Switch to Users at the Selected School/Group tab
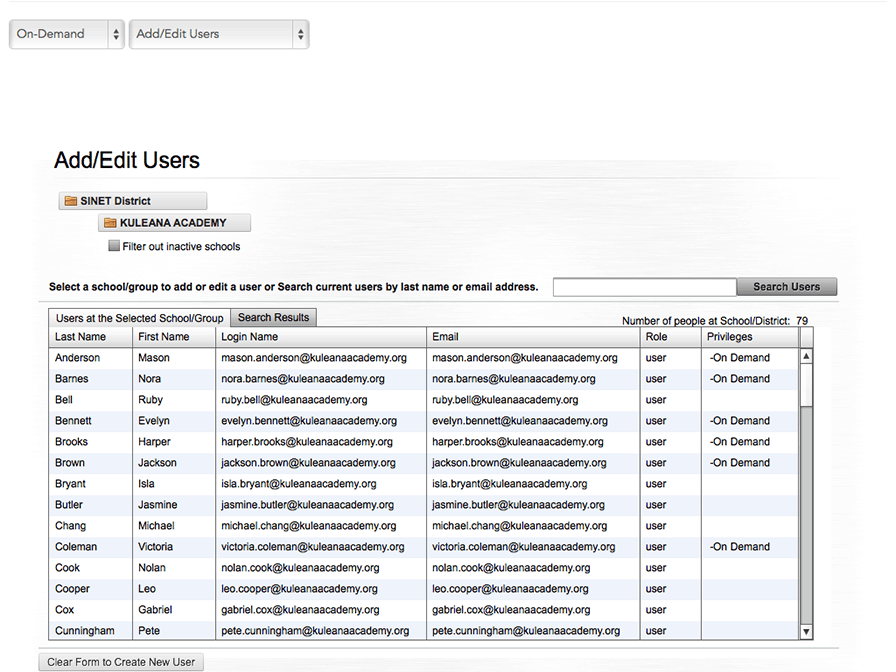 click(139, 318)
